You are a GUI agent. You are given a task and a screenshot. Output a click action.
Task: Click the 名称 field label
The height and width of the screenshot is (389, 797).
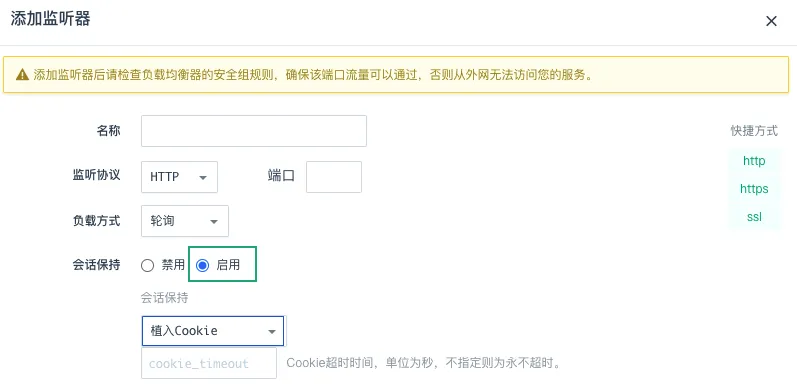(x=108, y=131)
